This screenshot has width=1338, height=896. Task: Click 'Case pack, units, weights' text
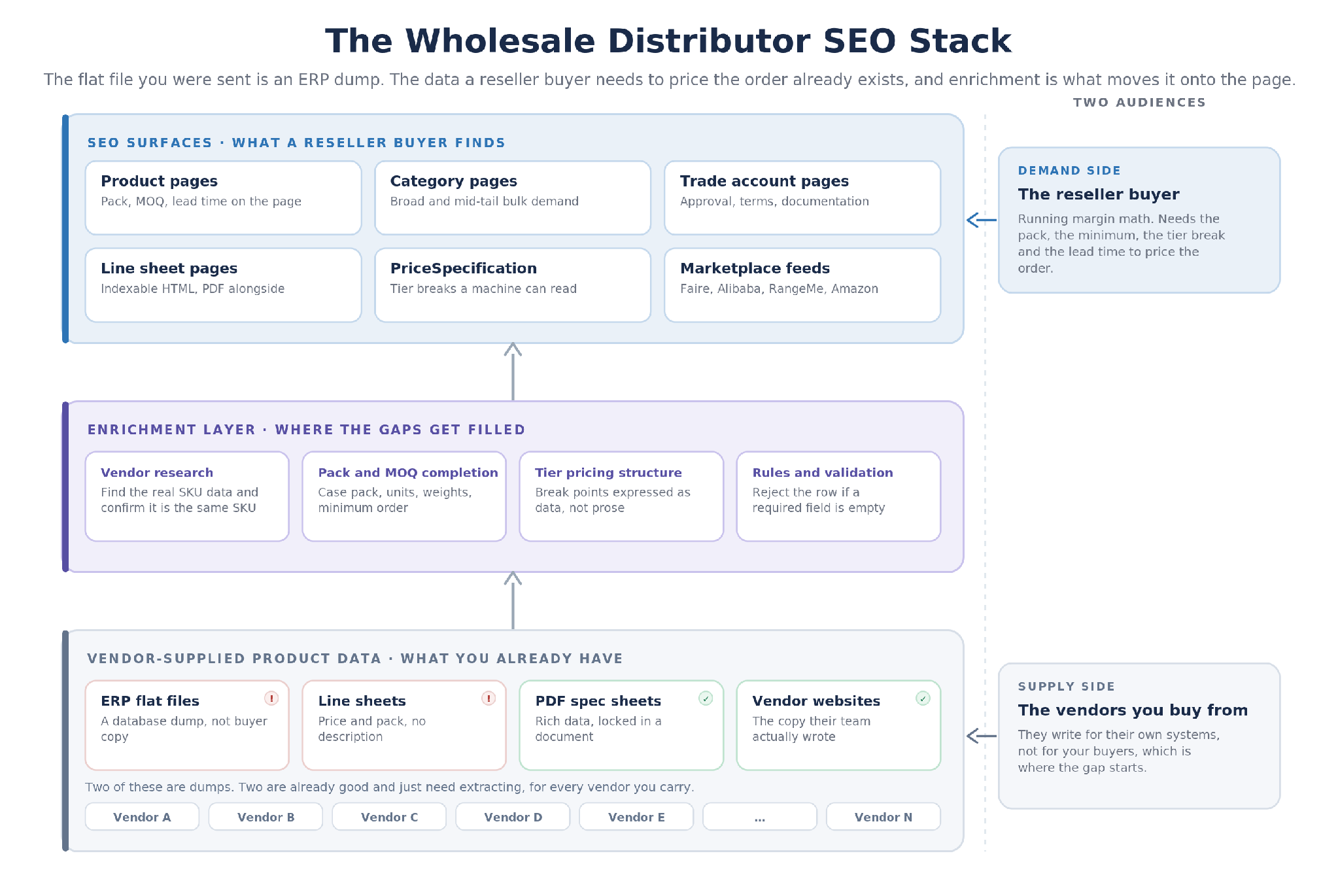394,500
